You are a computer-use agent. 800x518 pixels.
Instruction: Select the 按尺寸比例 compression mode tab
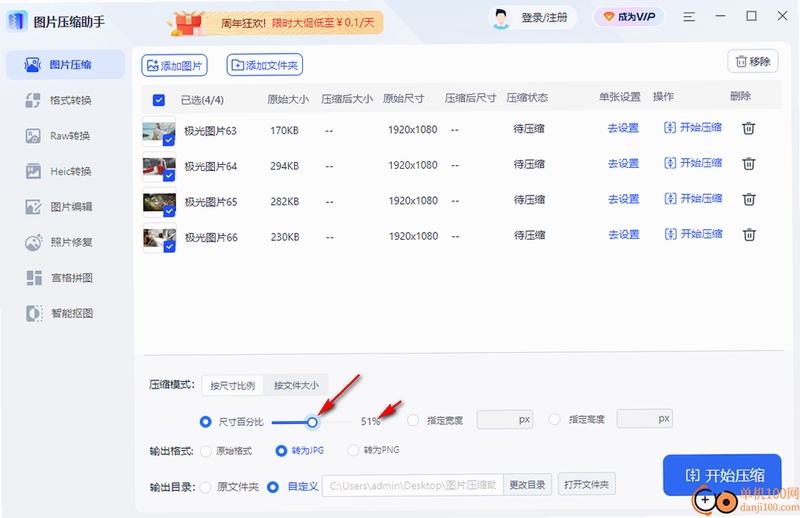pyautogui.click(x=233, y=386)
